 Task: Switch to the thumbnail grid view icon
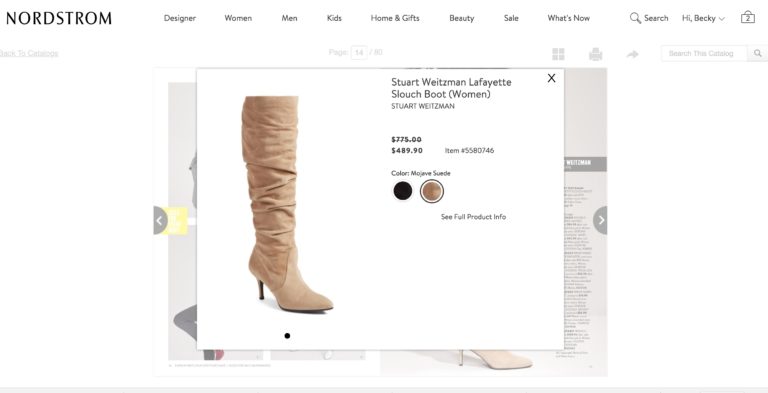pyautogui.click(x=558, y=54)
